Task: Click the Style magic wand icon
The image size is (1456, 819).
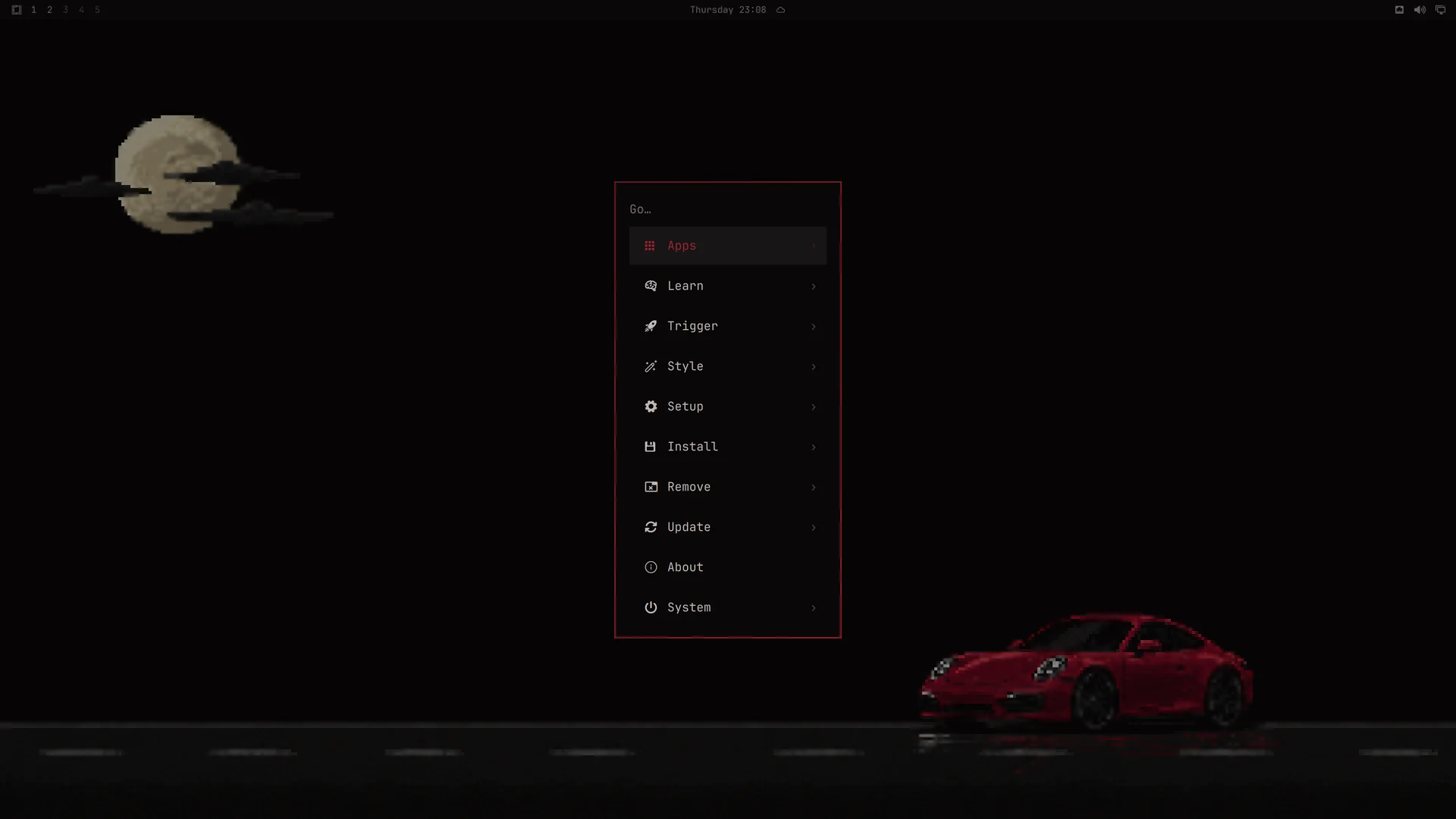Action: [651, 366]
